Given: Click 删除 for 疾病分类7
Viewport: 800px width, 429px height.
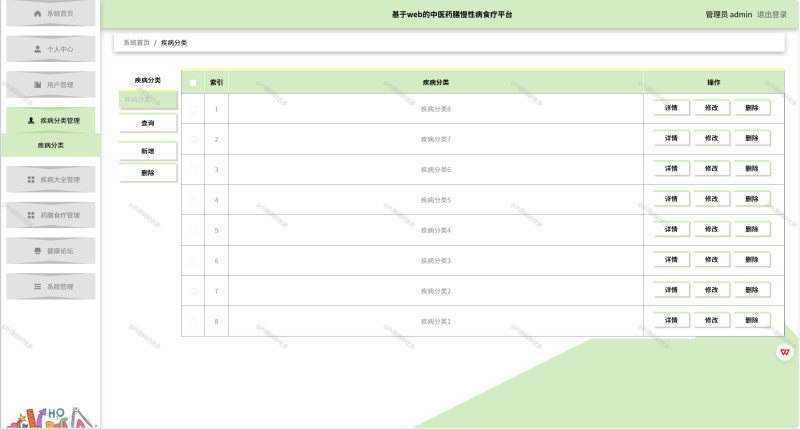Looking at the screenshot, I should [x=752, y=138].
